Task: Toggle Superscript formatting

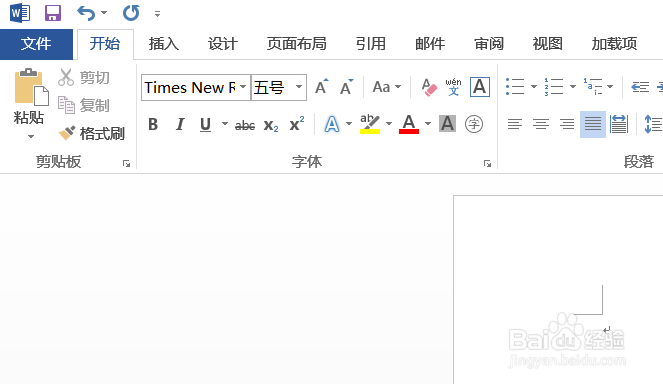Action: click(x=297, y=124)
